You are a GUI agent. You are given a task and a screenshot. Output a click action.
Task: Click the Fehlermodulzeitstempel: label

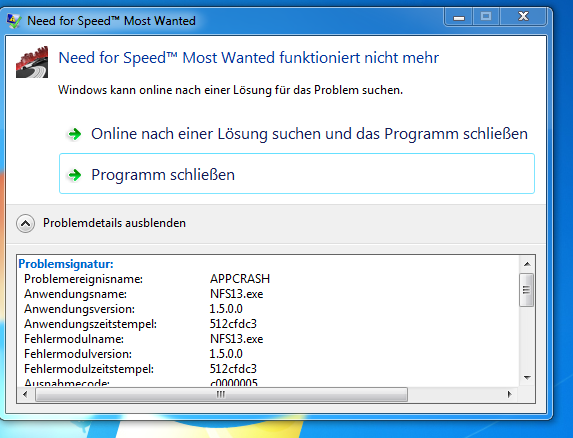[89, 369]
